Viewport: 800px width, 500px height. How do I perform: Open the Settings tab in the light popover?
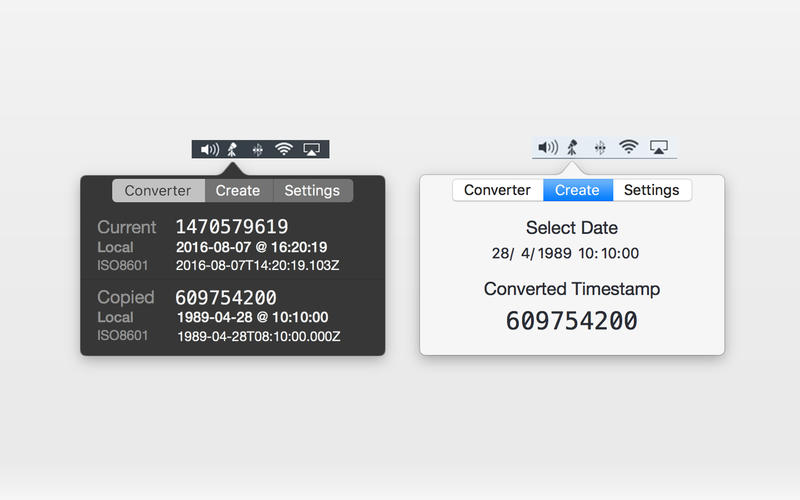tap(652, 190)
